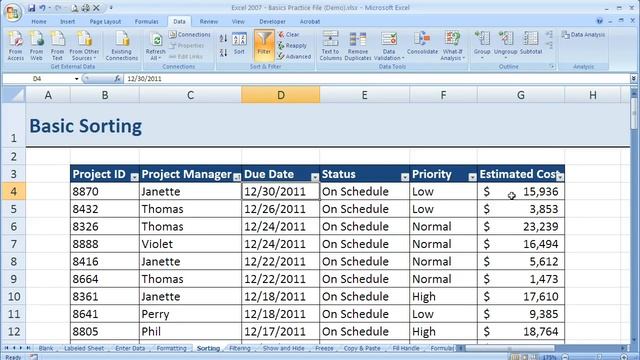Go to first sheet tab arrow
The height and width of the screenshot is (360, 640).
(x=6, y=348)
